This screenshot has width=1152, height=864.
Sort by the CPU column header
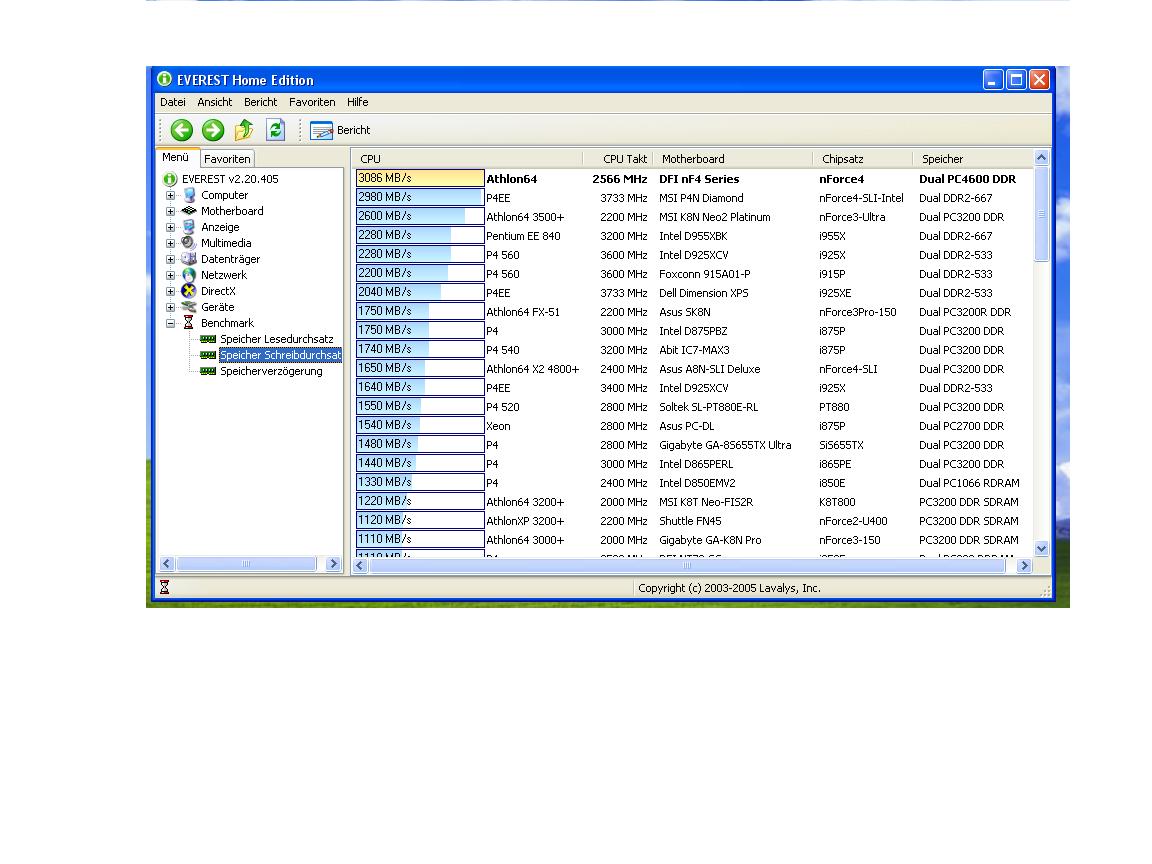[x=467, y=159]
